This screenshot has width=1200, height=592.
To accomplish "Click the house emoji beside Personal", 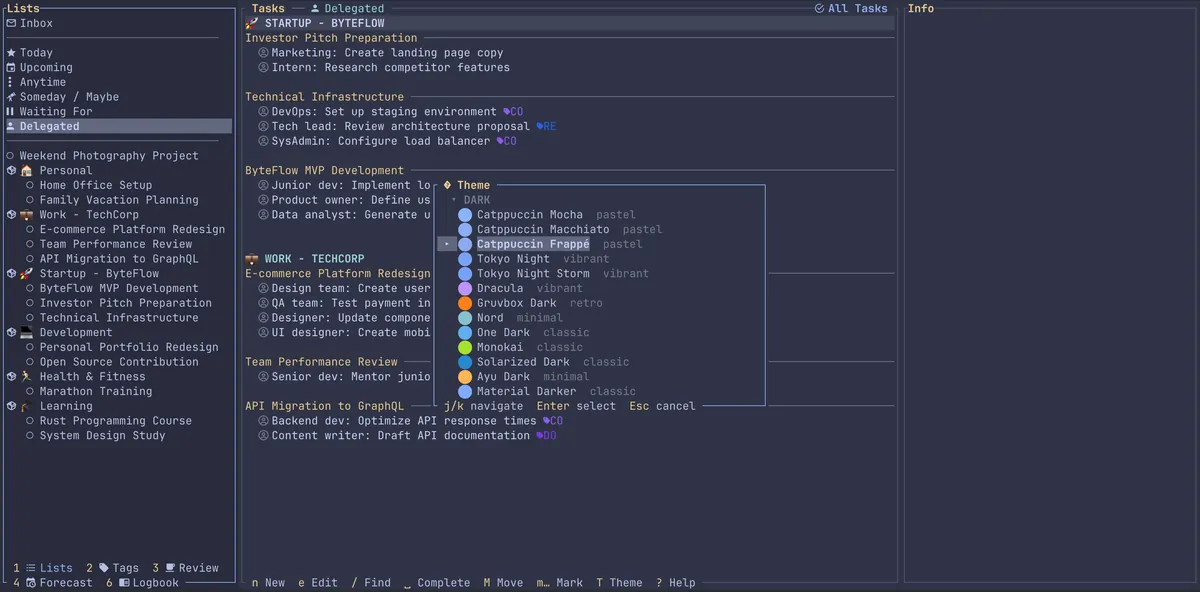I will pyautogui.click(x=27, y=170).
